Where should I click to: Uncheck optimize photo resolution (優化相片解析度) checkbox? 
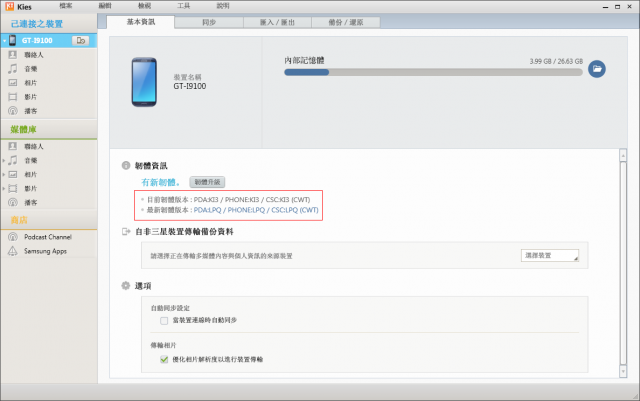click(164, 359)
